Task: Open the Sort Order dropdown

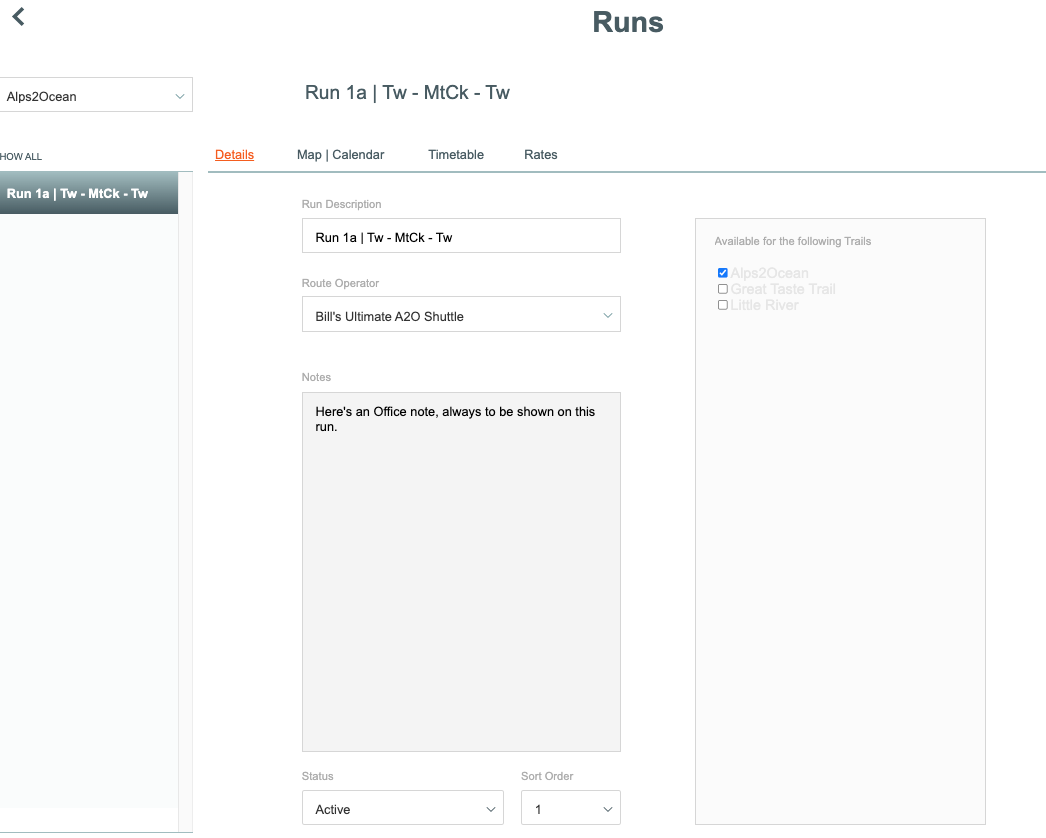Action: pos(570,808)
